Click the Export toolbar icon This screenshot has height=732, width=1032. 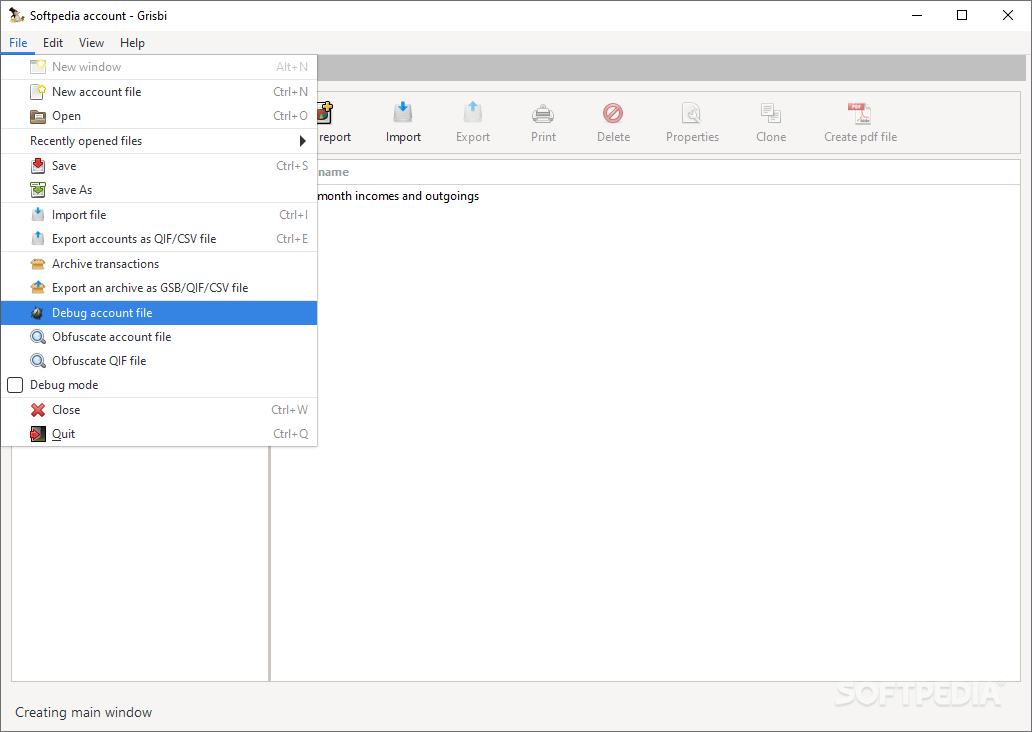point(473,113)
